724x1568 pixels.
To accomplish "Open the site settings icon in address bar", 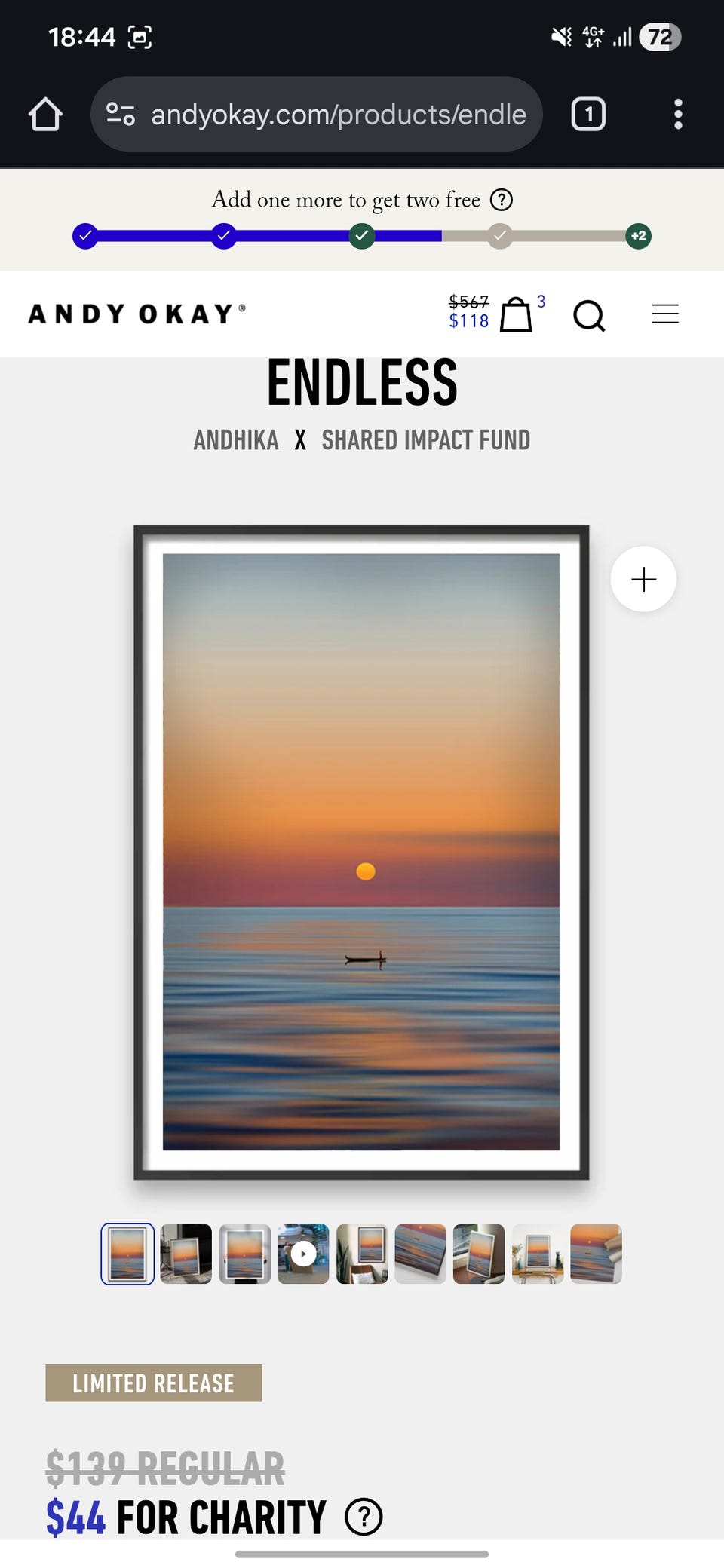I will pos(121,114).
